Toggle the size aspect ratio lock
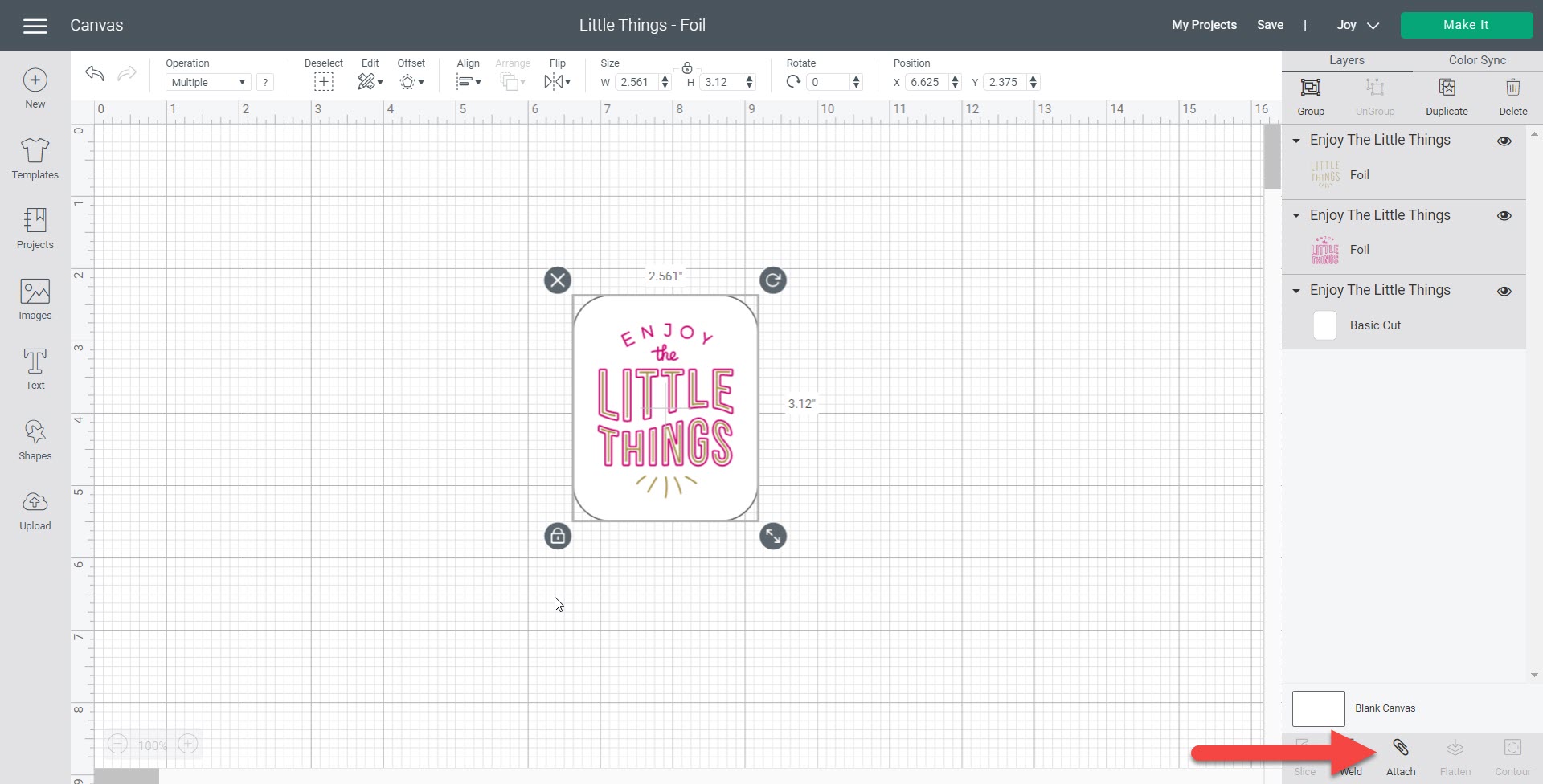Image resolution: width=1543 pixels, height=784 pixels. [687, 67]
